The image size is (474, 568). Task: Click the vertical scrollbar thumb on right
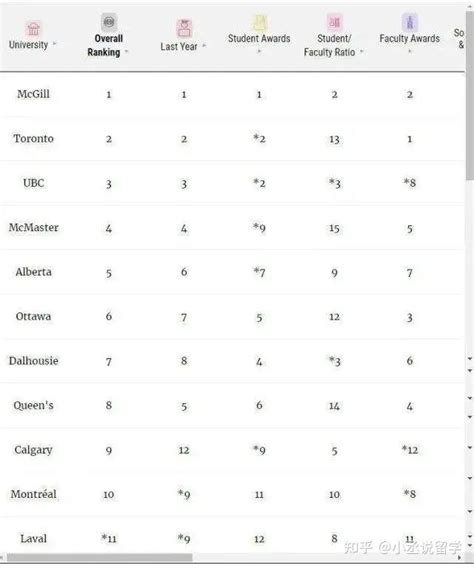click(470, 94)
